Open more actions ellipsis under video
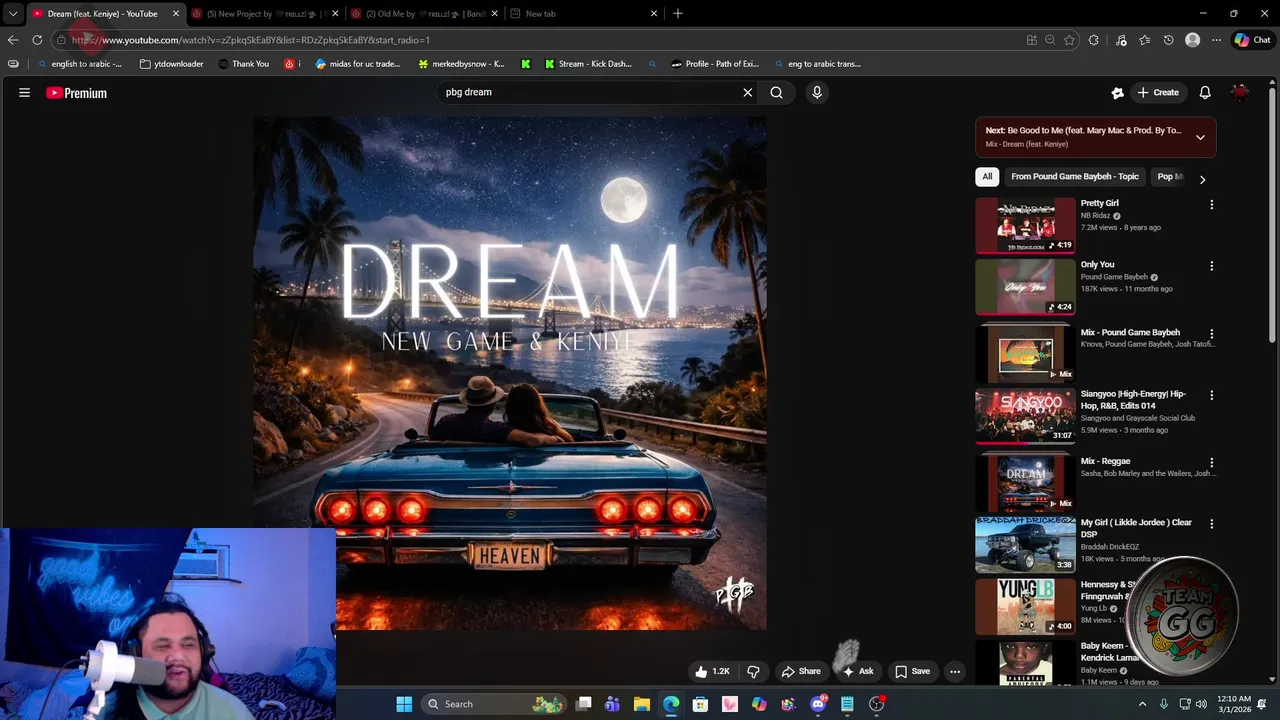Image resolution: width=1280 pixels, height=720 pixels. [x=955, y=671]
